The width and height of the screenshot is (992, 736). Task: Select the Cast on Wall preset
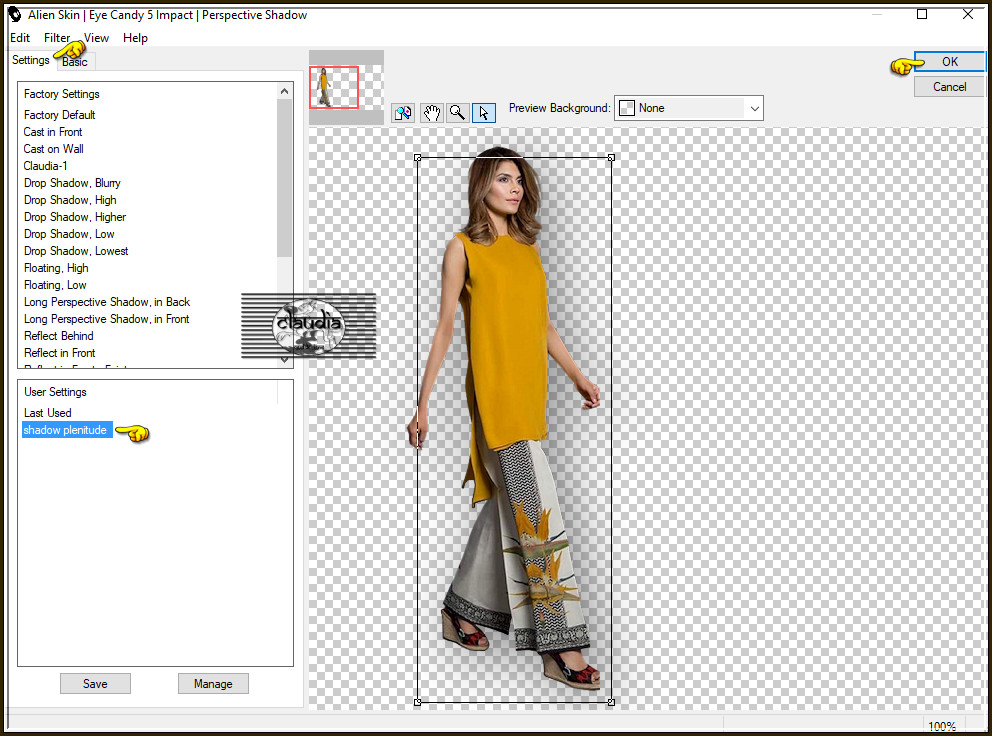[x=54, y=149]
